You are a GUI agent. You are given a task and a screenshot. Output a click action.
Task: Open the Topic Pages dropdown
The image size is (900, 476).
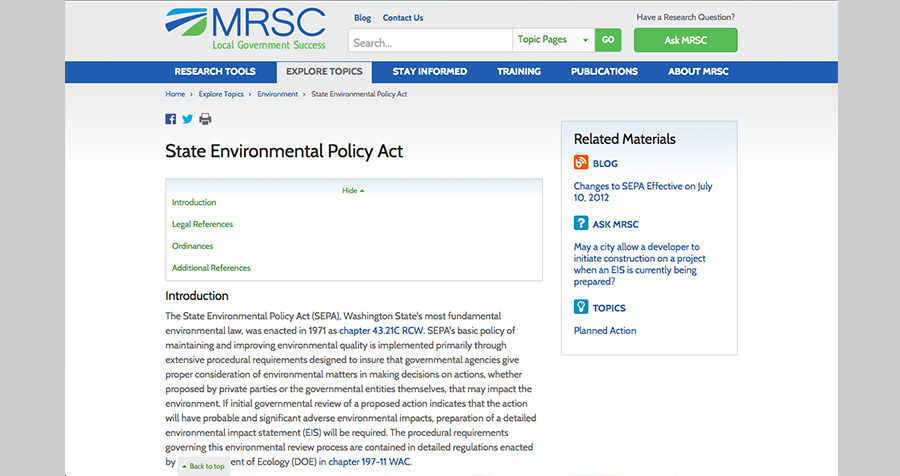pyautogui.click(x=554, y=40)
